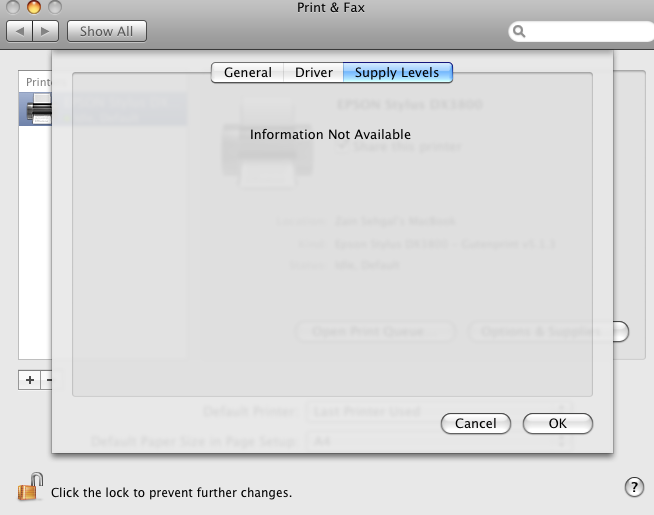Confirm with the OK button
Image resolution: width=654 pixels, height=515 pixels.
tap(557, 423)
